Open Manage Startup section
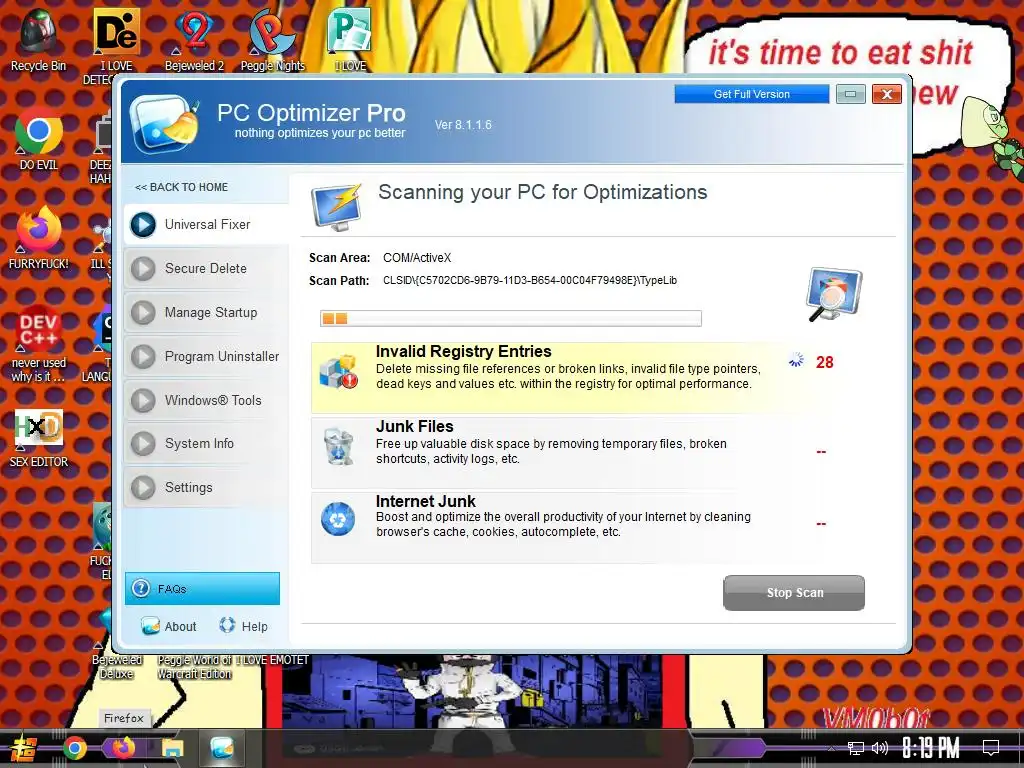Viewport: 1024px width, 768px height. coord(206,313)
